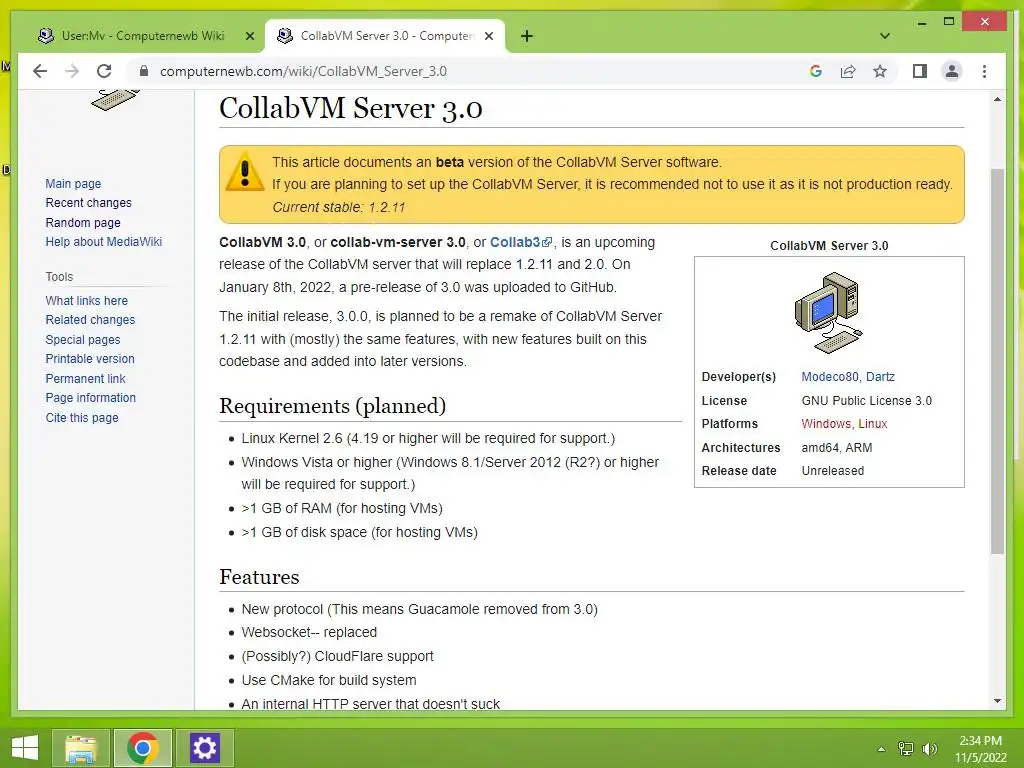Click the wiki logo in sidebar
Screen dimensions: 1024x768
116,101
